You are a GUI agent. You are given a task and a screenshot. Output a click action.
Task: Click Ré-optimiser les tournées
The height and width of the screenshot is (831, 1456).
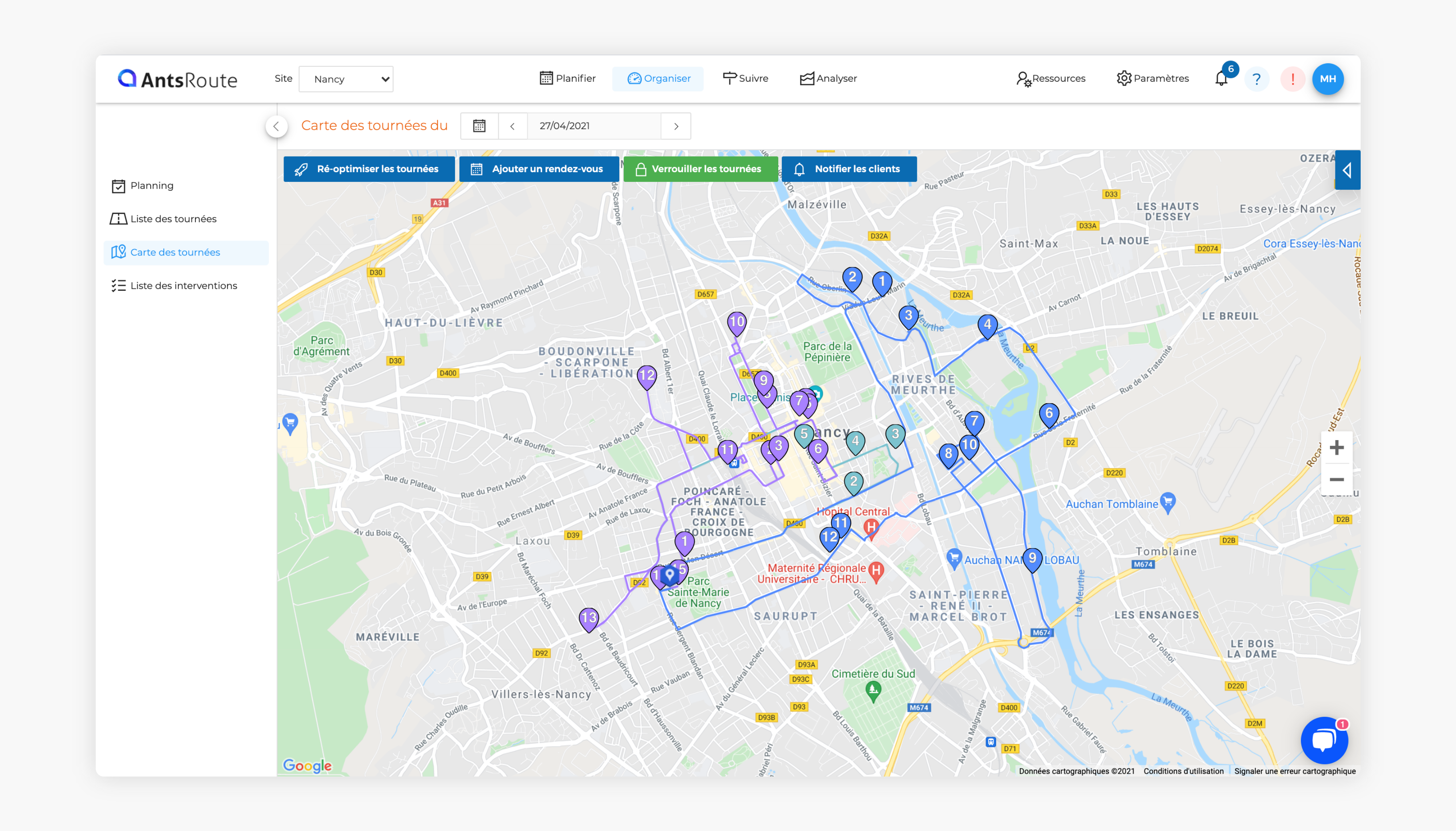point(369,168)
